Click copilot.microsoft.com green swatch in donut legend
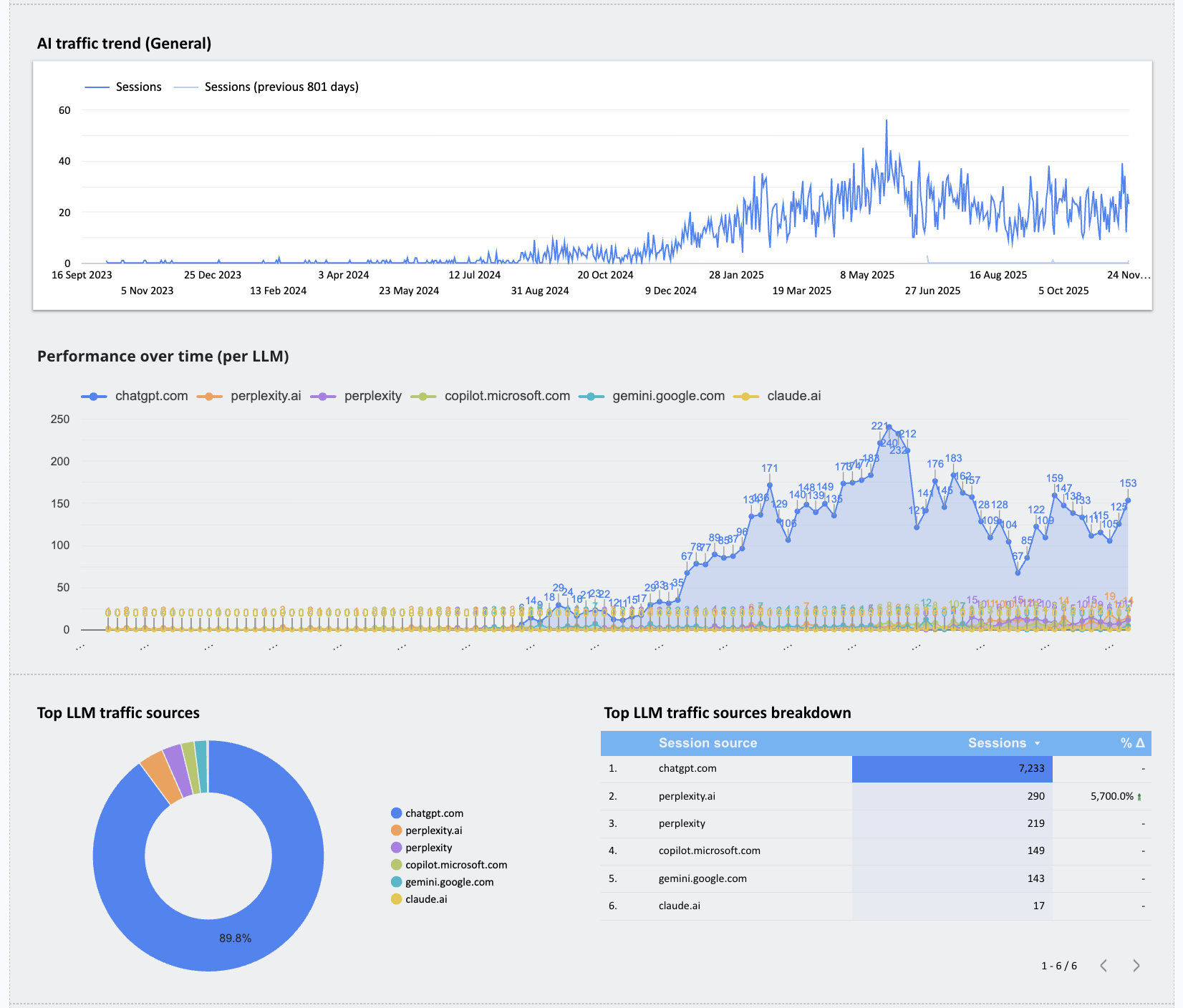Screen dimensions: 1183x1008 coord(396,865)
